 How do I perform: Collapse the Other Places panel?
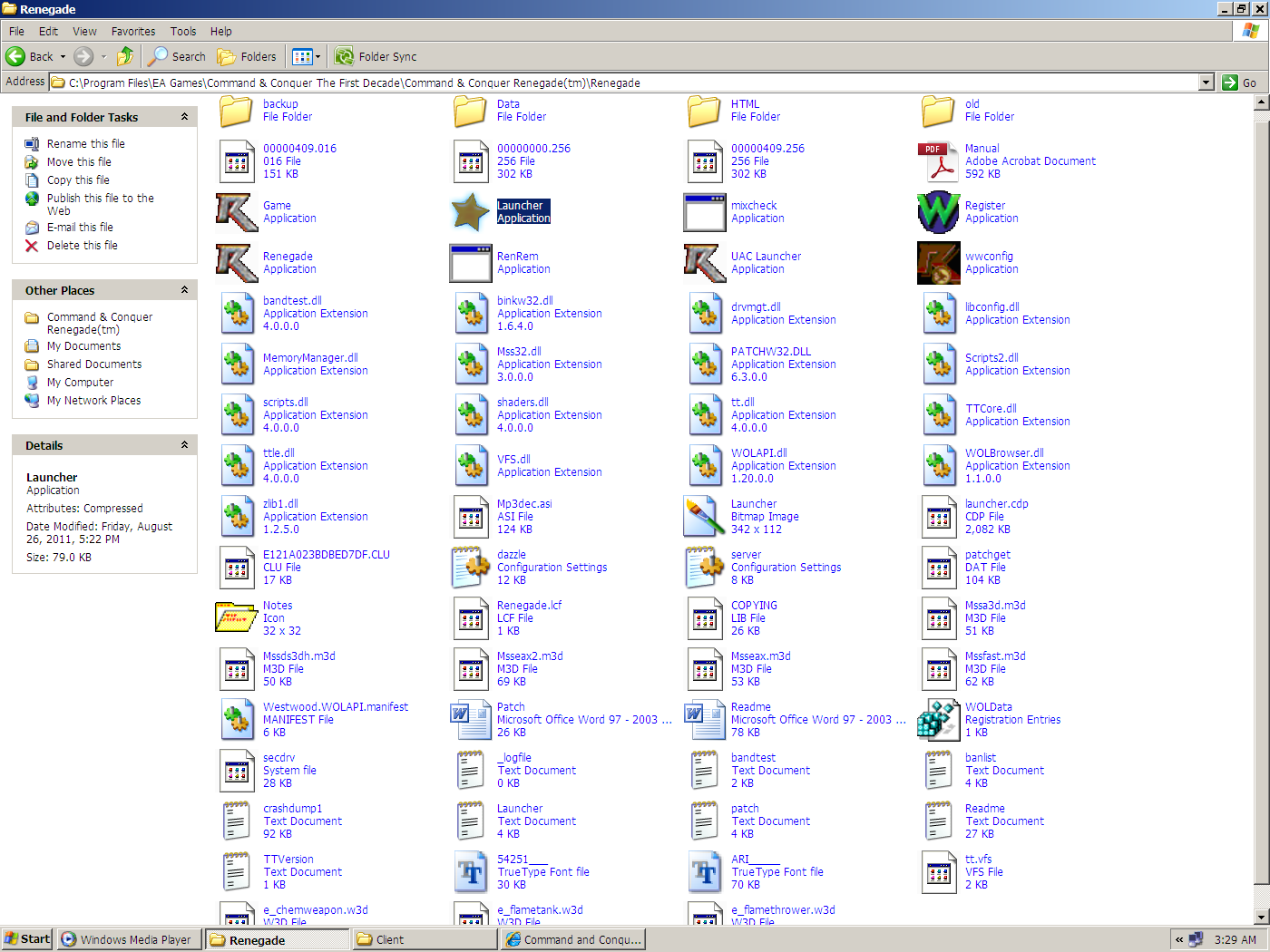[x=184, y=290]
